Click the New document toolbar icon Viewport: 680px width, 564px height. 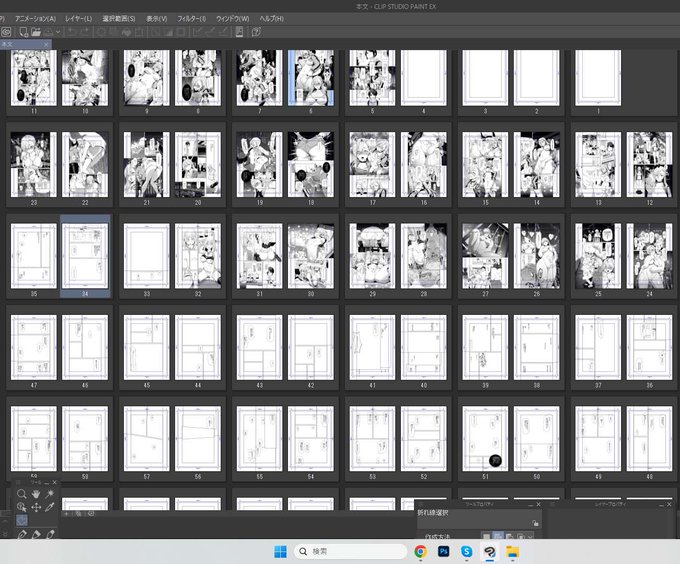pyautogui.click(x=23, y=32)
